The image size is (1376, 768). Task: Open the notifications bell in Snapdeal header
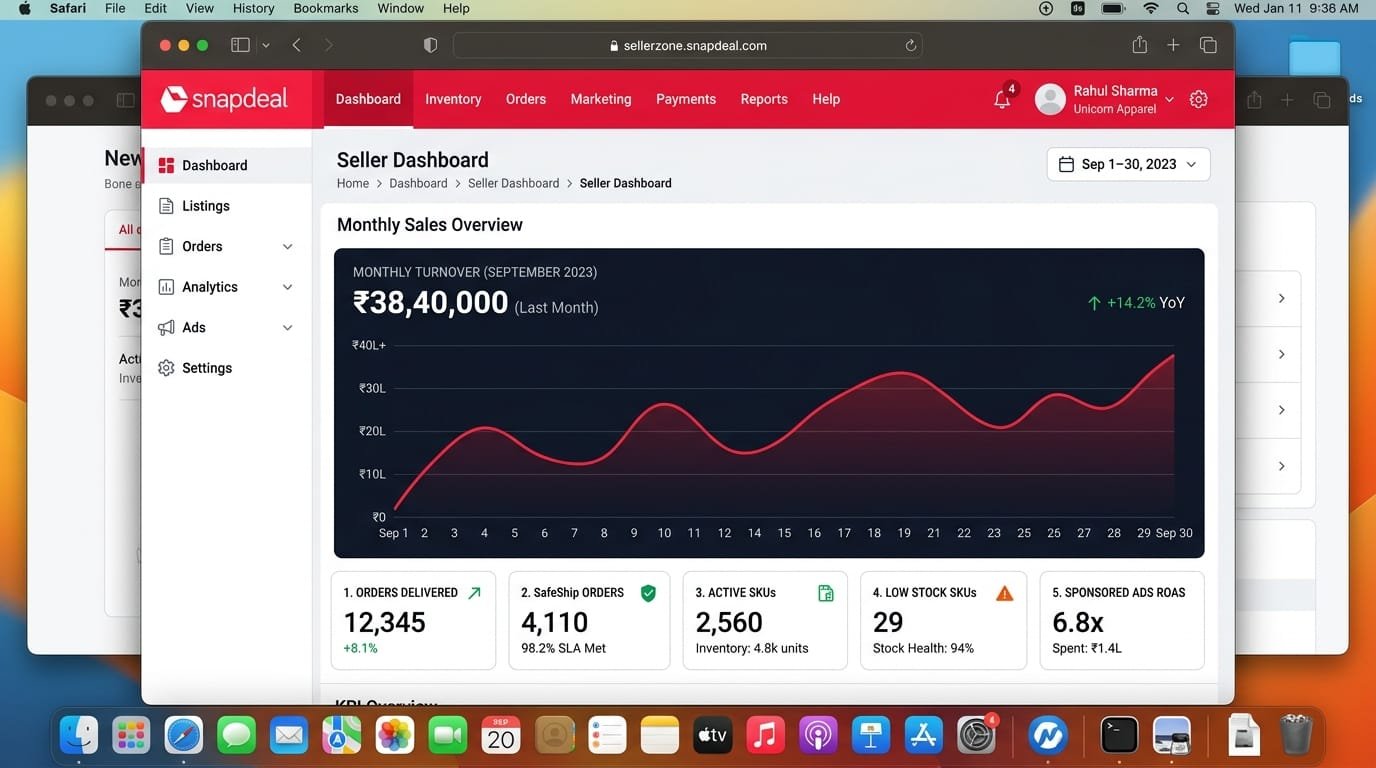(x=1002, y=99)
